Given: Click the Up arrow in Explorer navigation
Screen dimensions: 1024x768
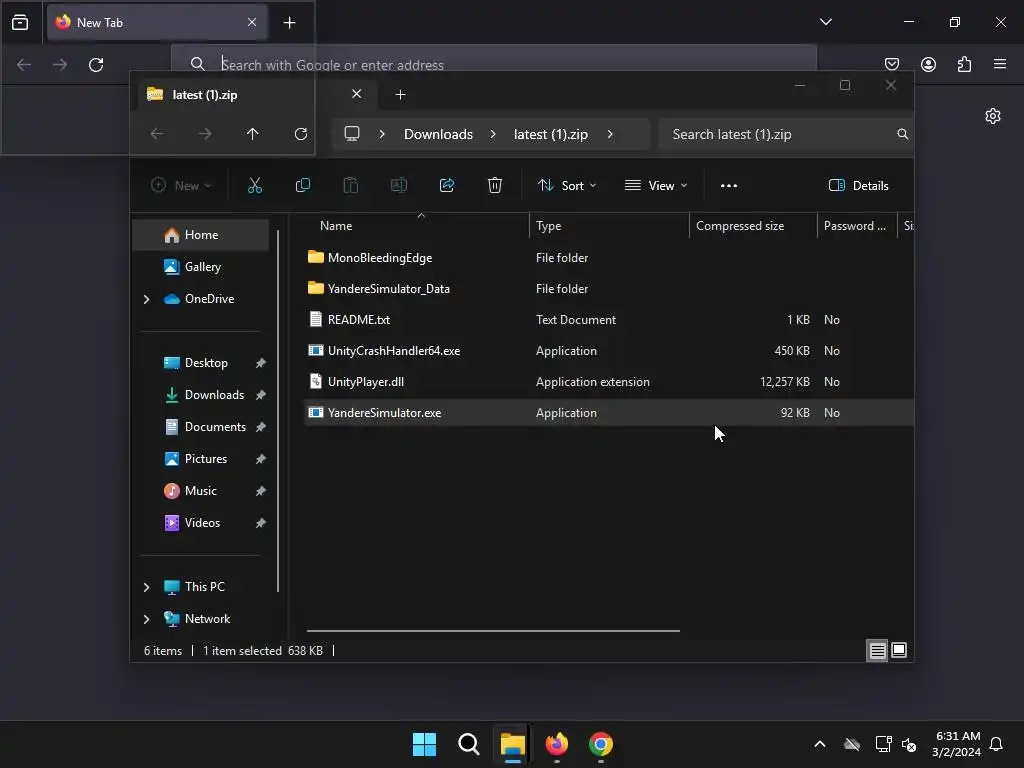Looking at the screenshot, I should (253, 134).
